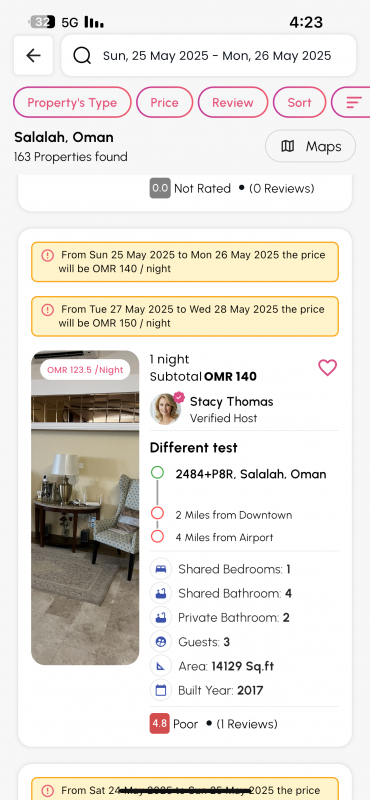This screenshot has width=370, height=800.
Task: Favorite the Different test listing with heart
Action: (327, 367)
